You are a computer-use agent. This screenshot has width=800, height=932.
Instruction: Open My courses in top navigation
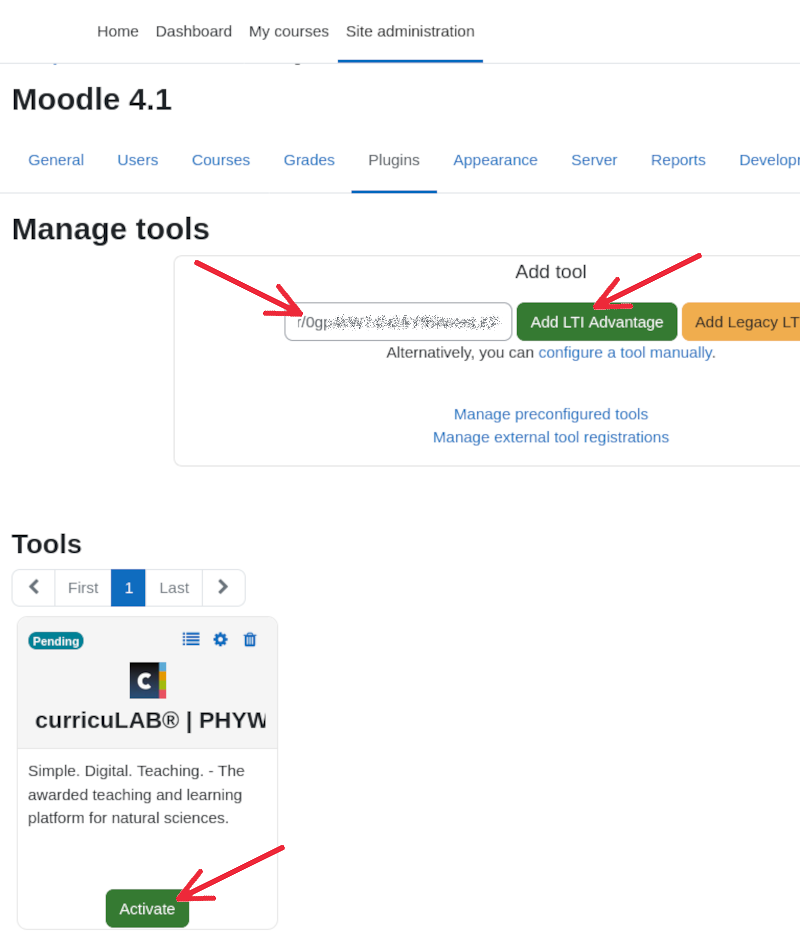[x=289, y=31]
